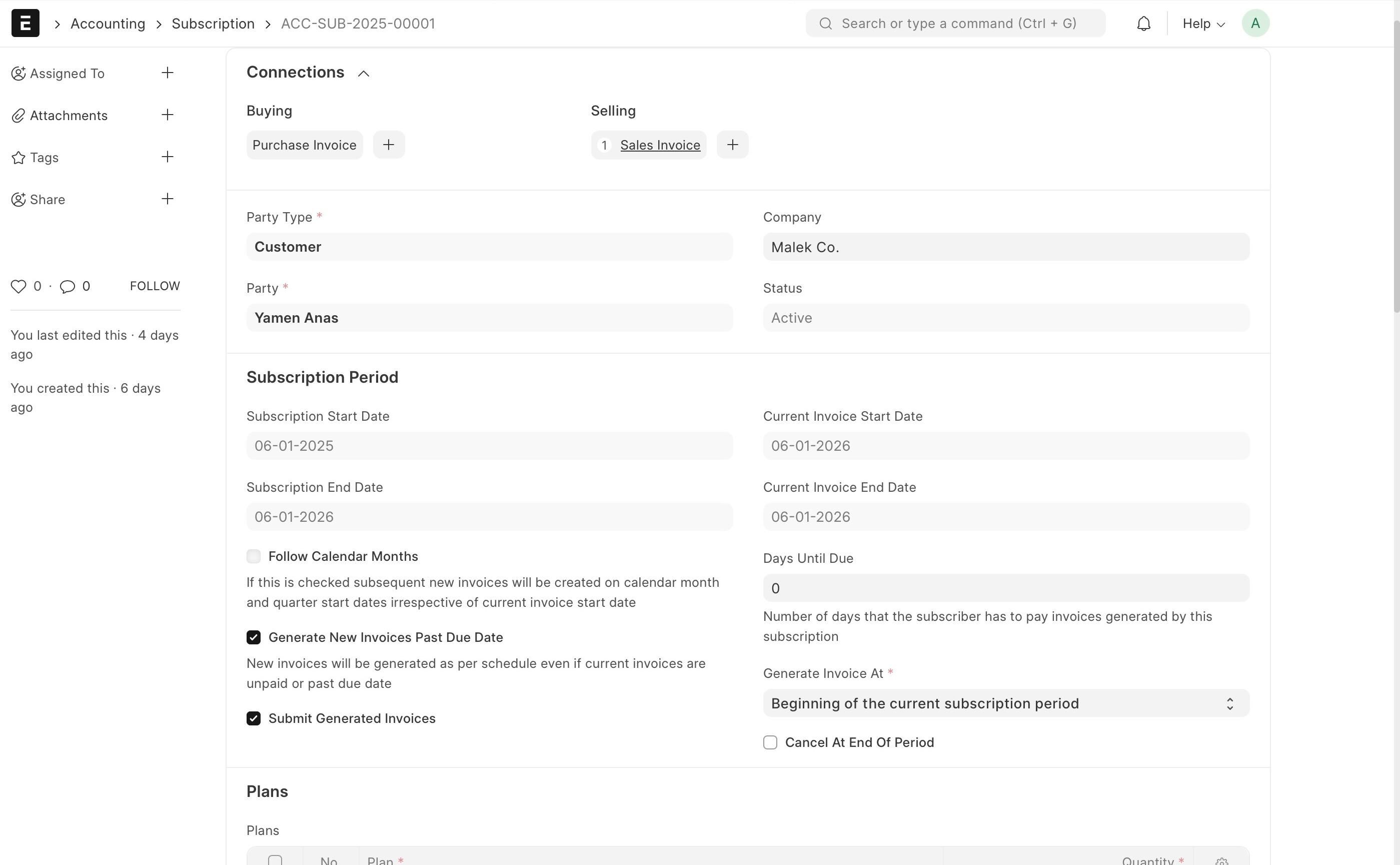Open the linked Sales Invoice
The width and height of the screenshot is (1400, 865).
click(660, 145)
